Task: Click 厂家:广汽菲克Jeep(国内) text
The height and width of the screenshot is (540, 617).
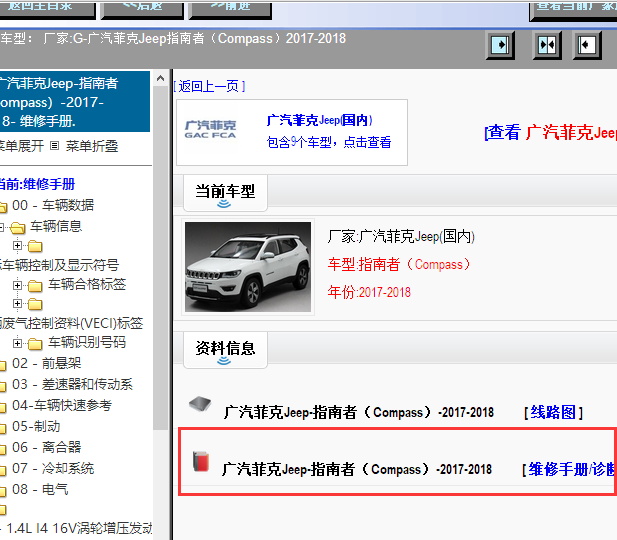Action: pyautogui.click(x=401, y=237)
